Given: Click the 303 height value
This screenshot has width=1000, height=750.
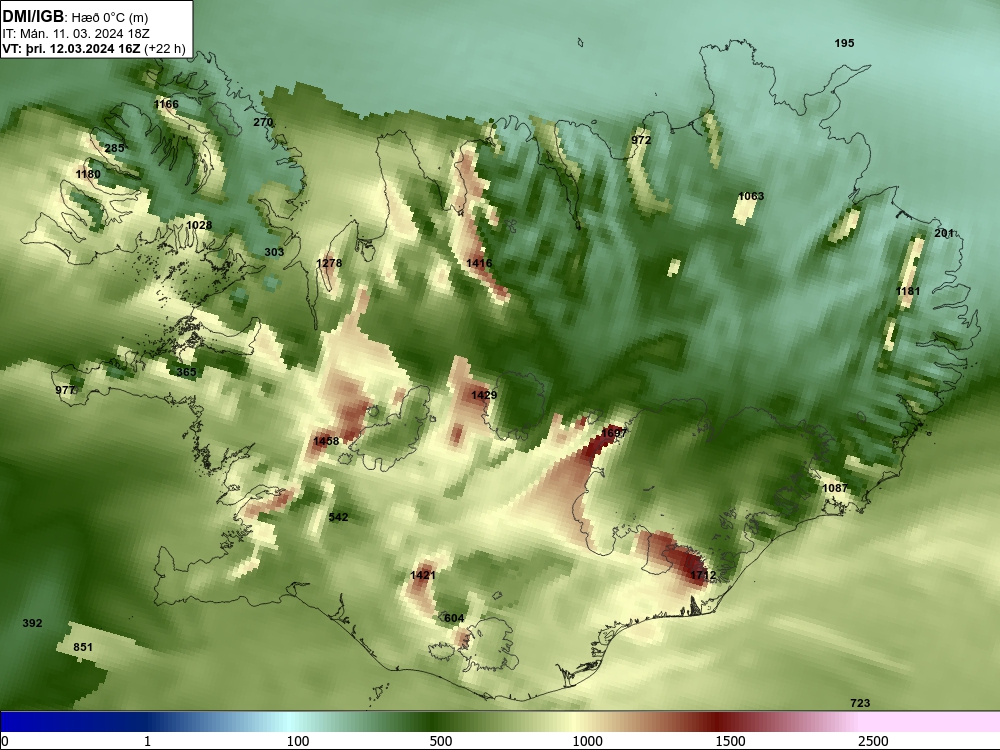Looking at the screenshot, I should pos(274,252).
